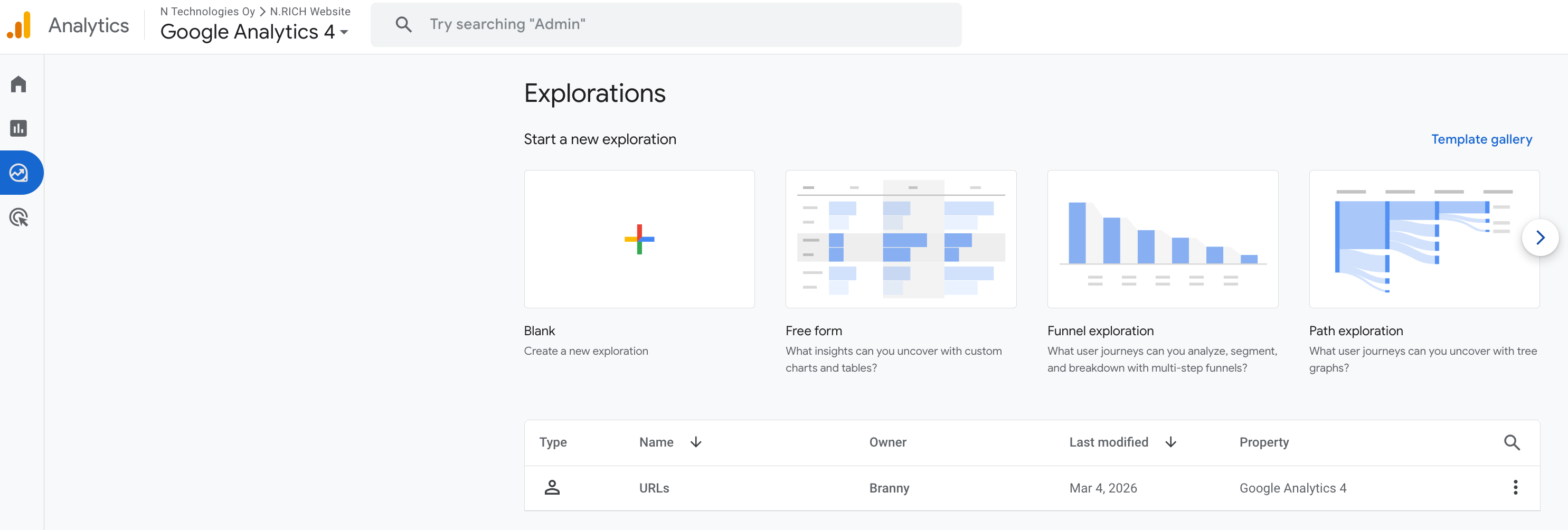Click the Free form custom charts description
The width and height of the screenshot is (1568, 530).
894,359
